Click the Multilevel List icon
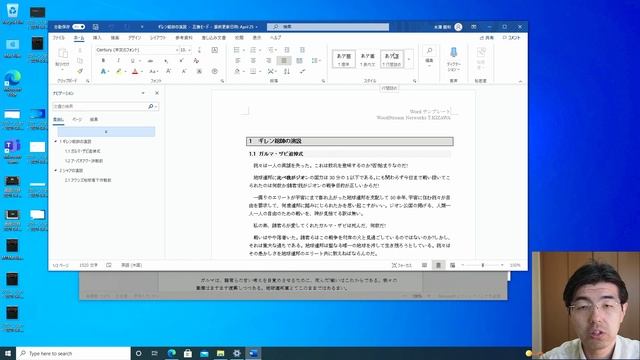 coord(270,50)
